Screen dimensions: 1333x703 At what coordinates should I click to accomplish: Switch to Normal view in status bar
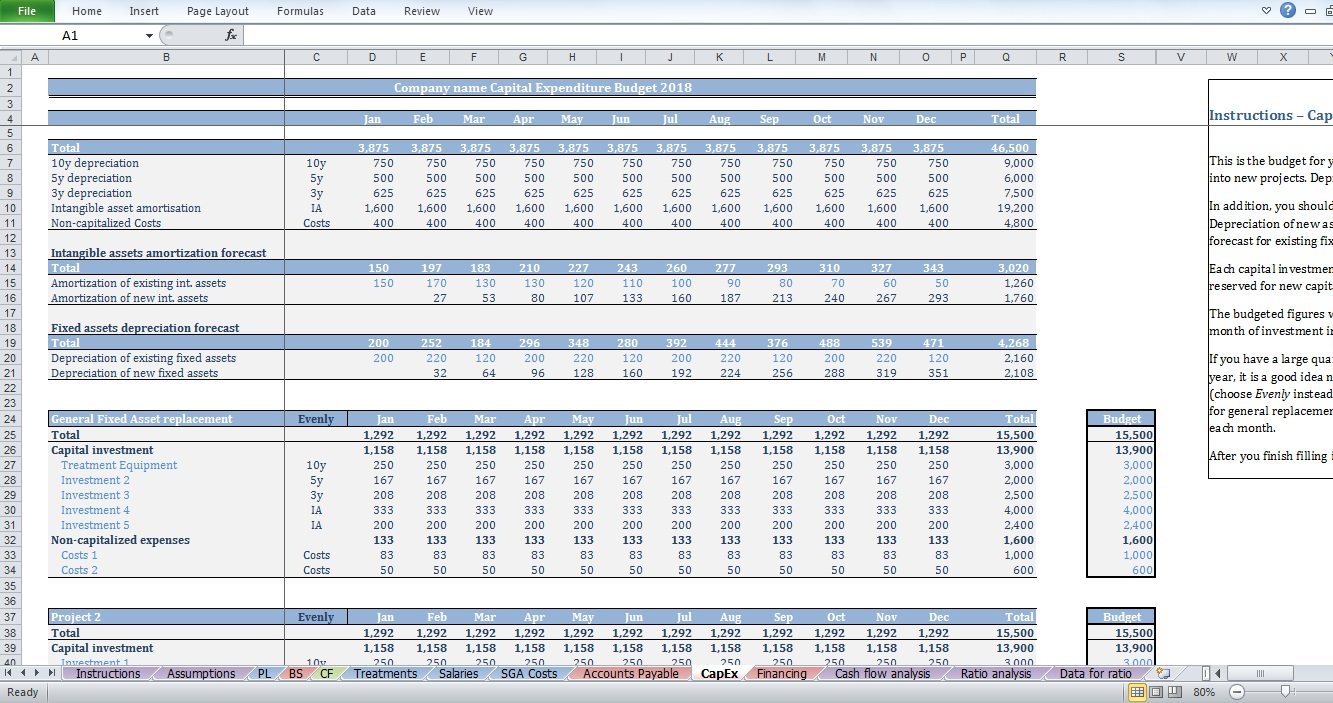[x=1138, y=692]
